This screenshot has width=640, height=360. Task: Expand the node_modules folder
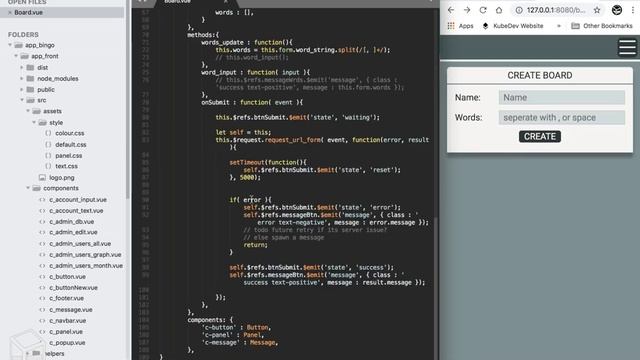22,78
